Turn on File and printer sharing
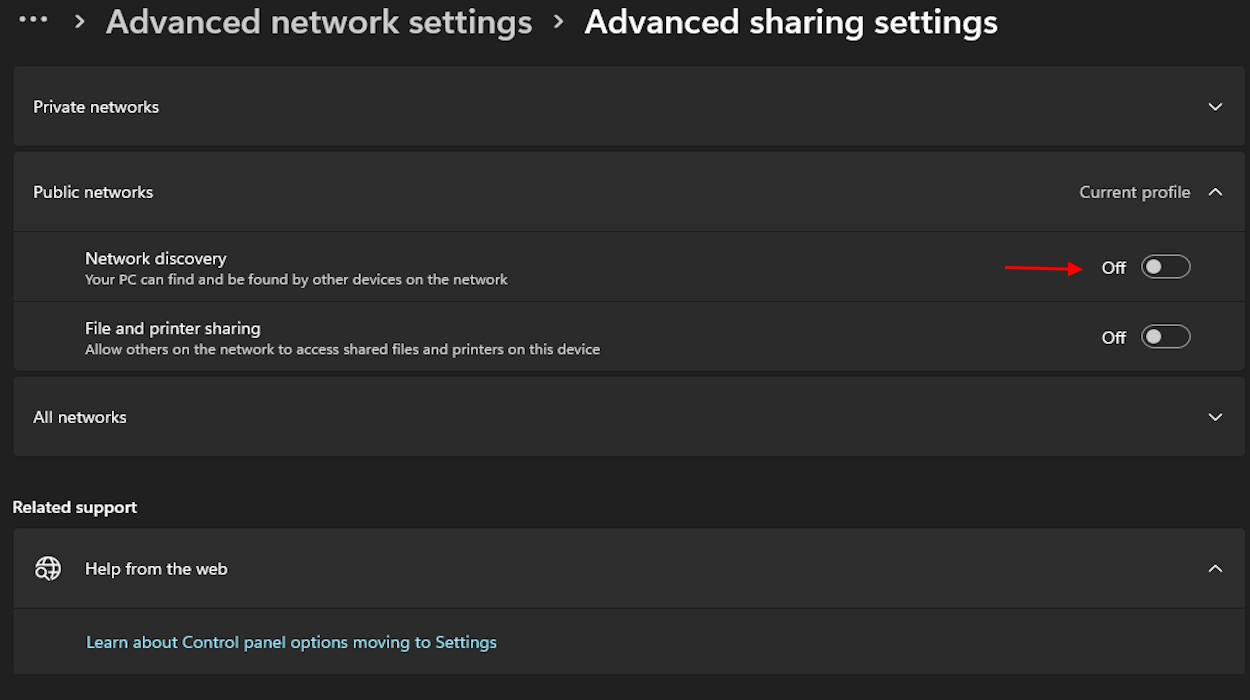Image resolution: width=1250 pixels, height=700 pixels. (x=1165, y=336)
